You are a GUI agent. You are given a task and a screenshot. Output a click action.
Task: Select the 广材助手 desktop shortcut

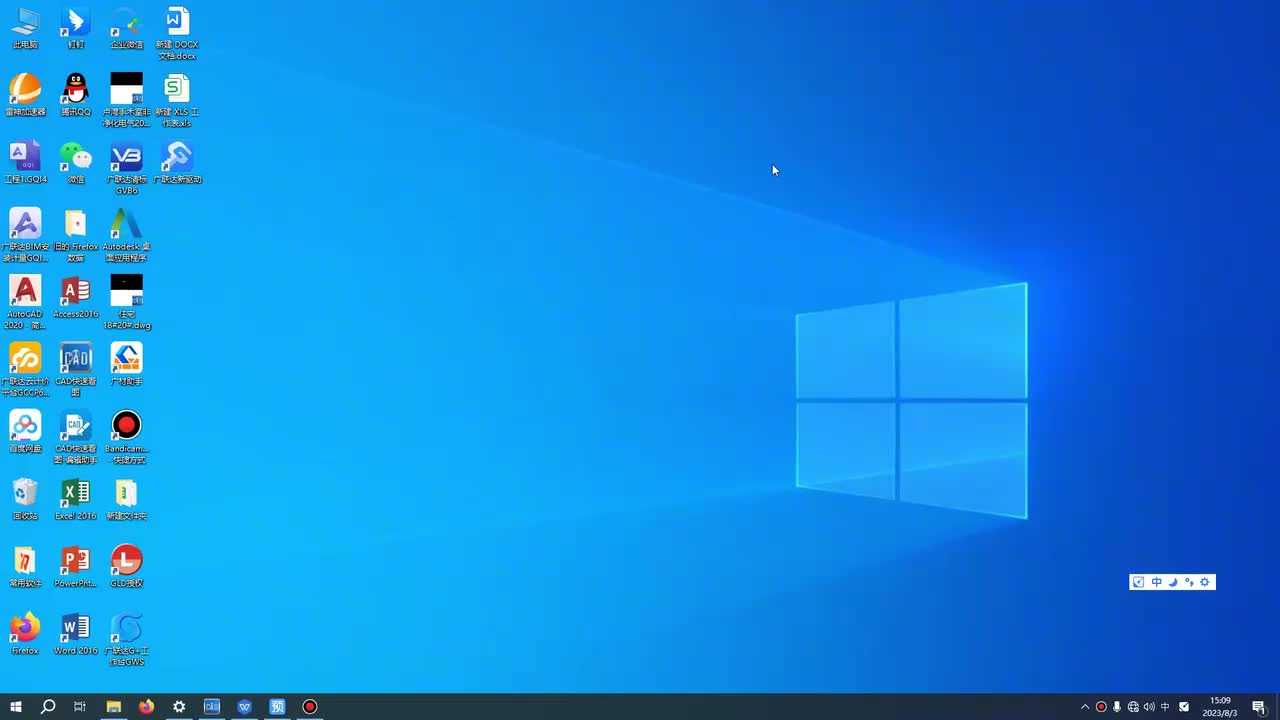pyautogui.click(x=127, y=364)
